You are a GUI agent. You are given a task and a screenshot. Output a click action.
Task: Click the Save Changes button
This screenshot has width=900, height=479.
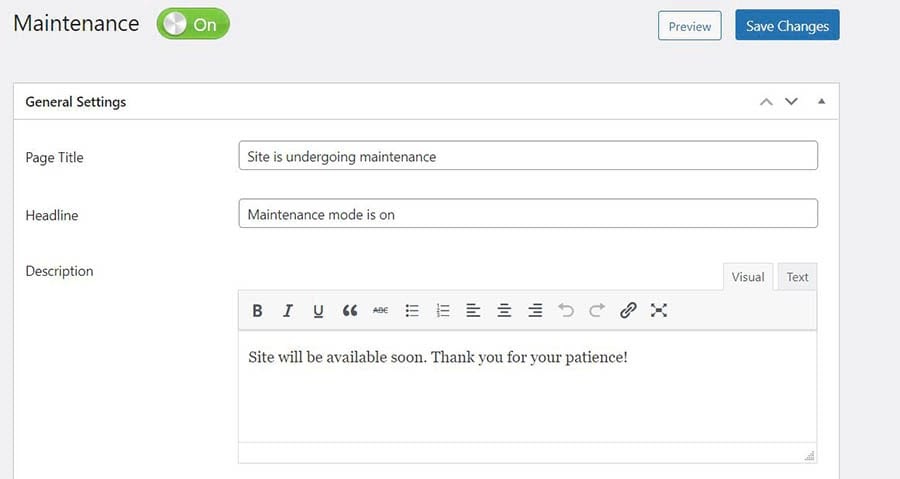click(787, 26)
